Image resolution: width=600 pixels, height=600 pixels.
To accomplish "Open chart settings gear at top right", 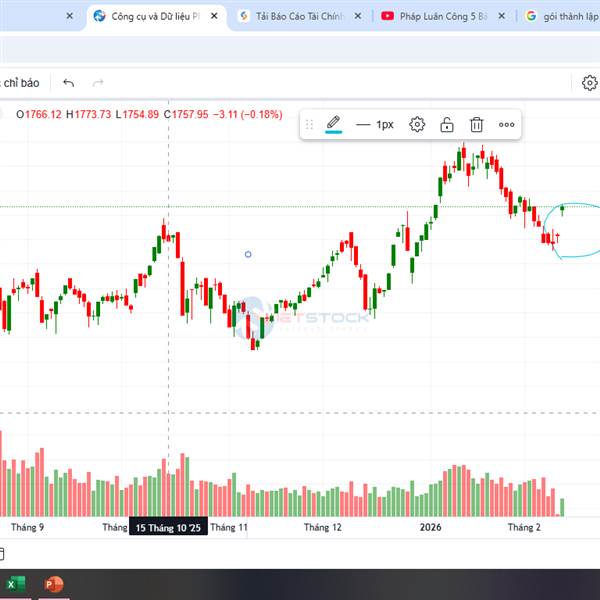I will [590, 83].
